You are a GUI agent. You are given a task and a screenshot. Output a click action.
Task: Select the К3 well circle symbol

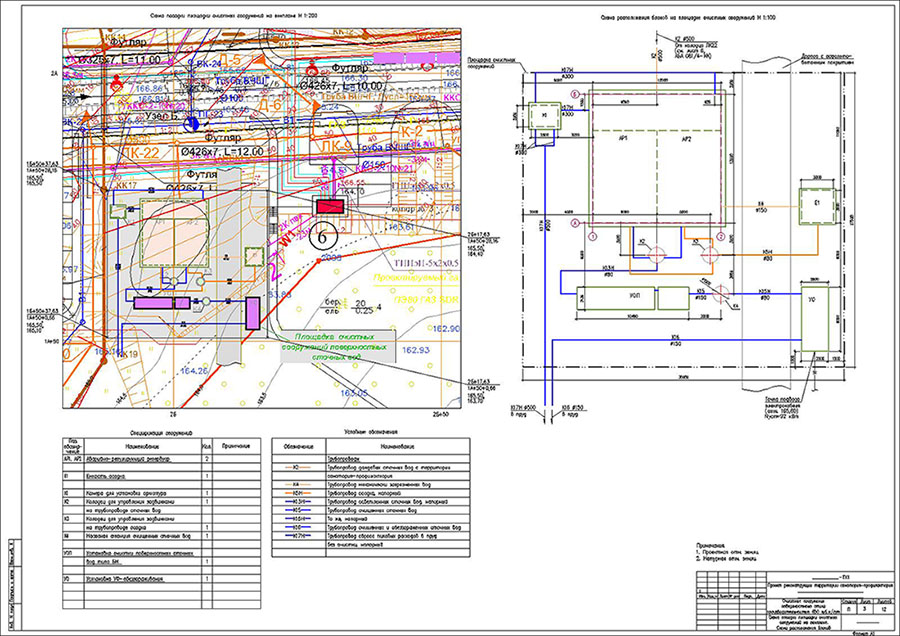(709, 254)
